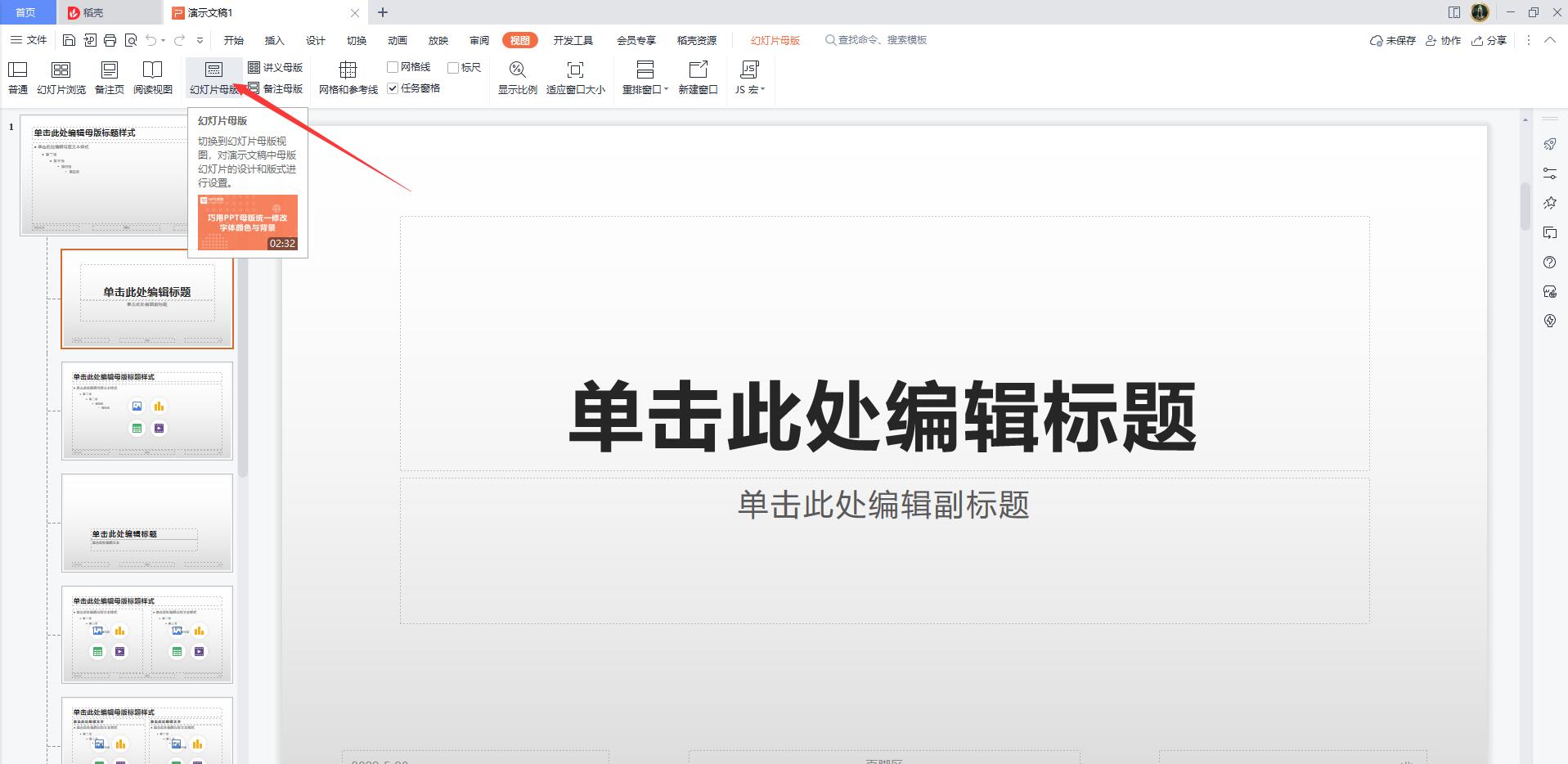Switch to the 幻灯片母版 ribbon tab

[775, 40]
